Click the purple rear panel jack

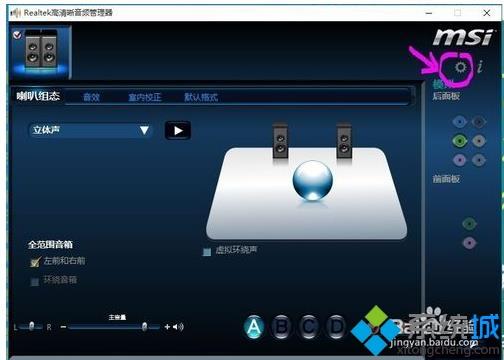click(x=460, y=160)
